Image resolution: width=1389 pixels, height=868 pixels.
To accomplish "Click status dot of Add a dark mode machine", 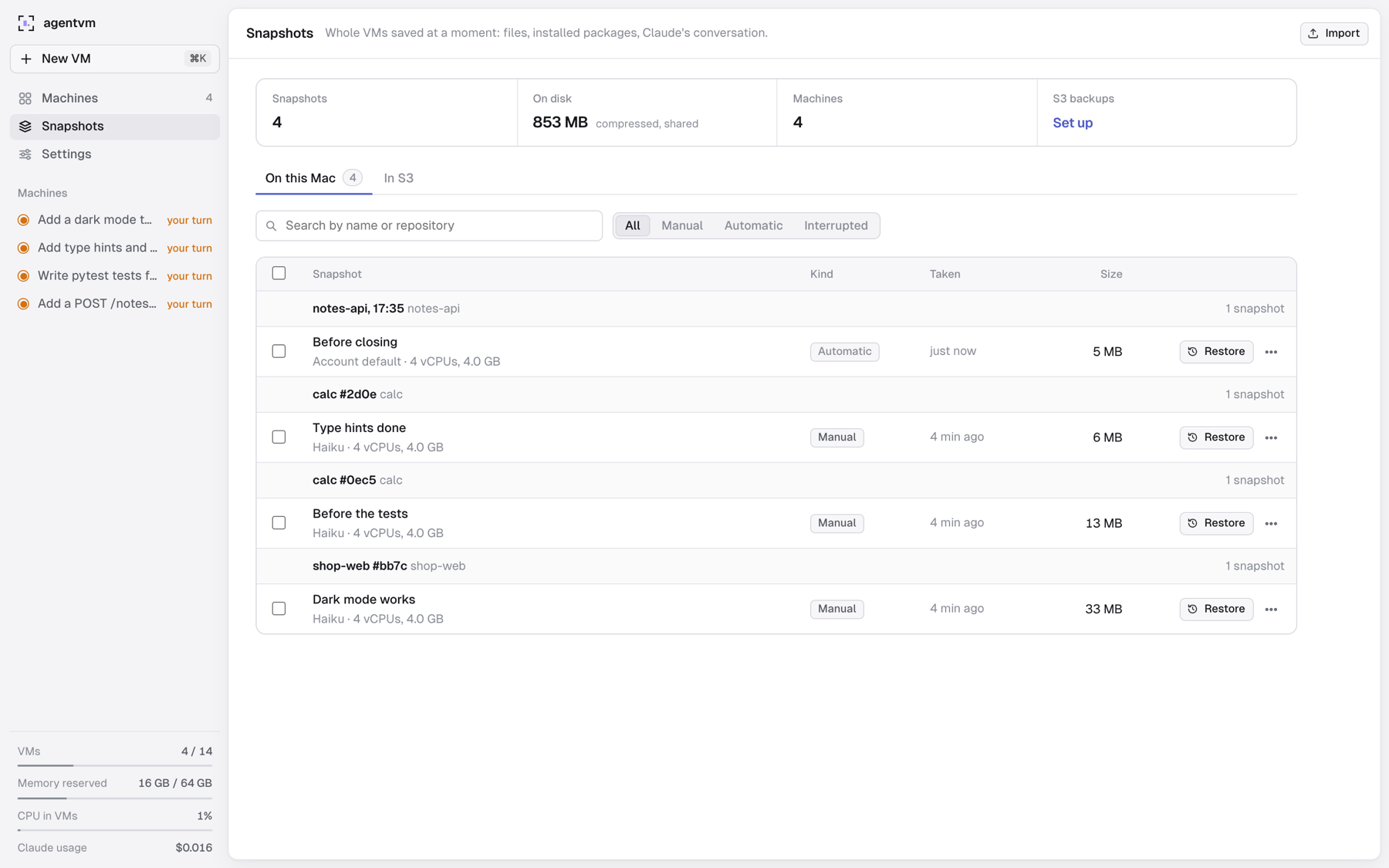I will tap(24, 220).
